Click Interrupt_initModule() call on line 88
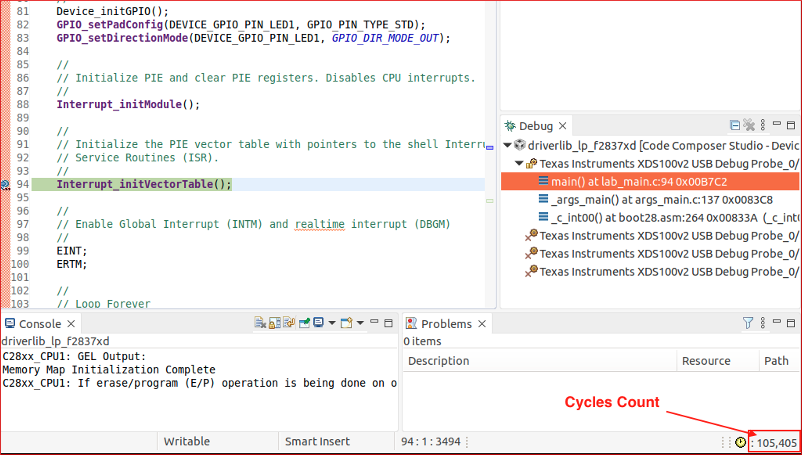 (128, 104)
